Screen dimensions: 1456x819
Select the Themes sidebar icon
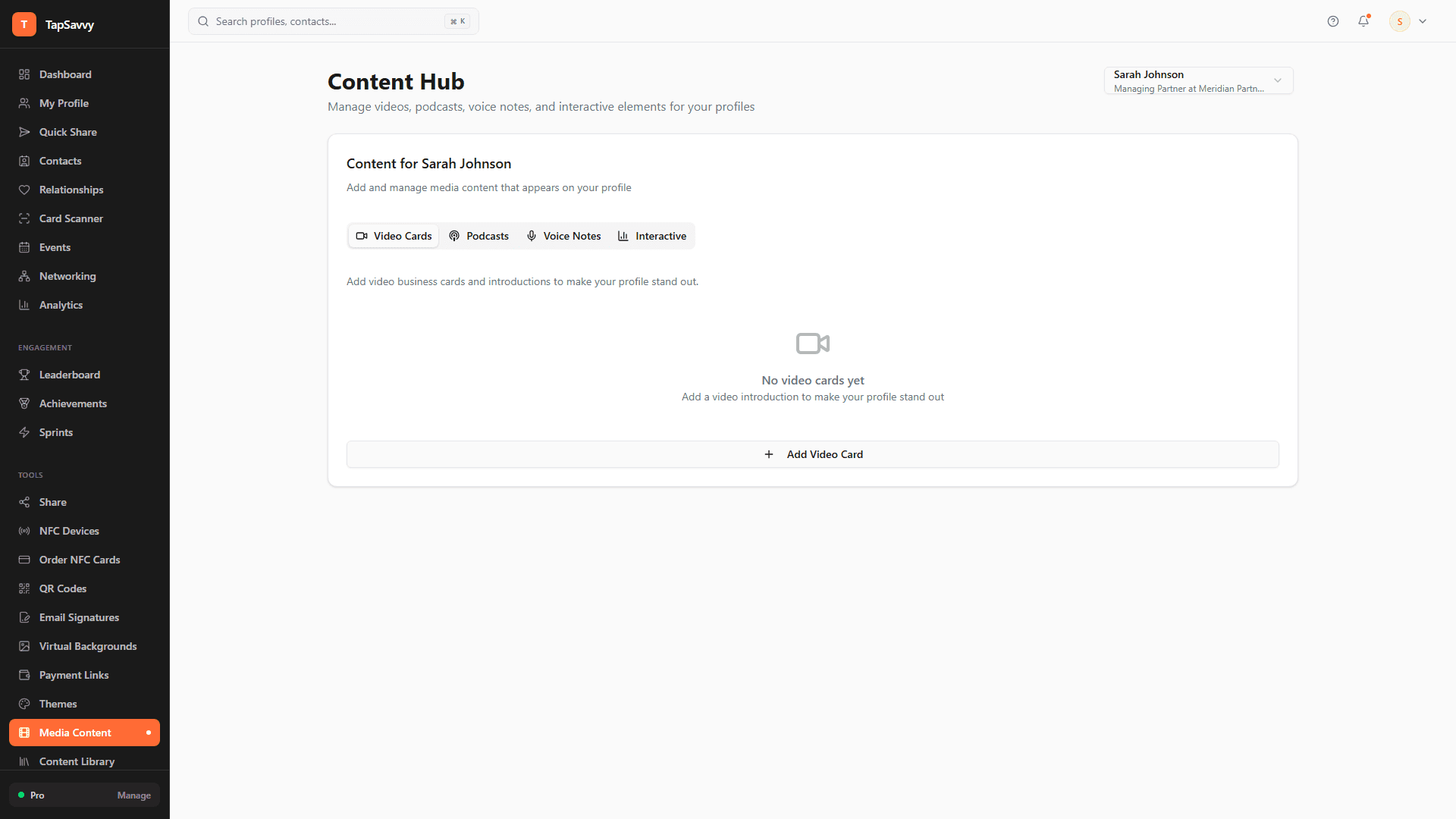24,704
